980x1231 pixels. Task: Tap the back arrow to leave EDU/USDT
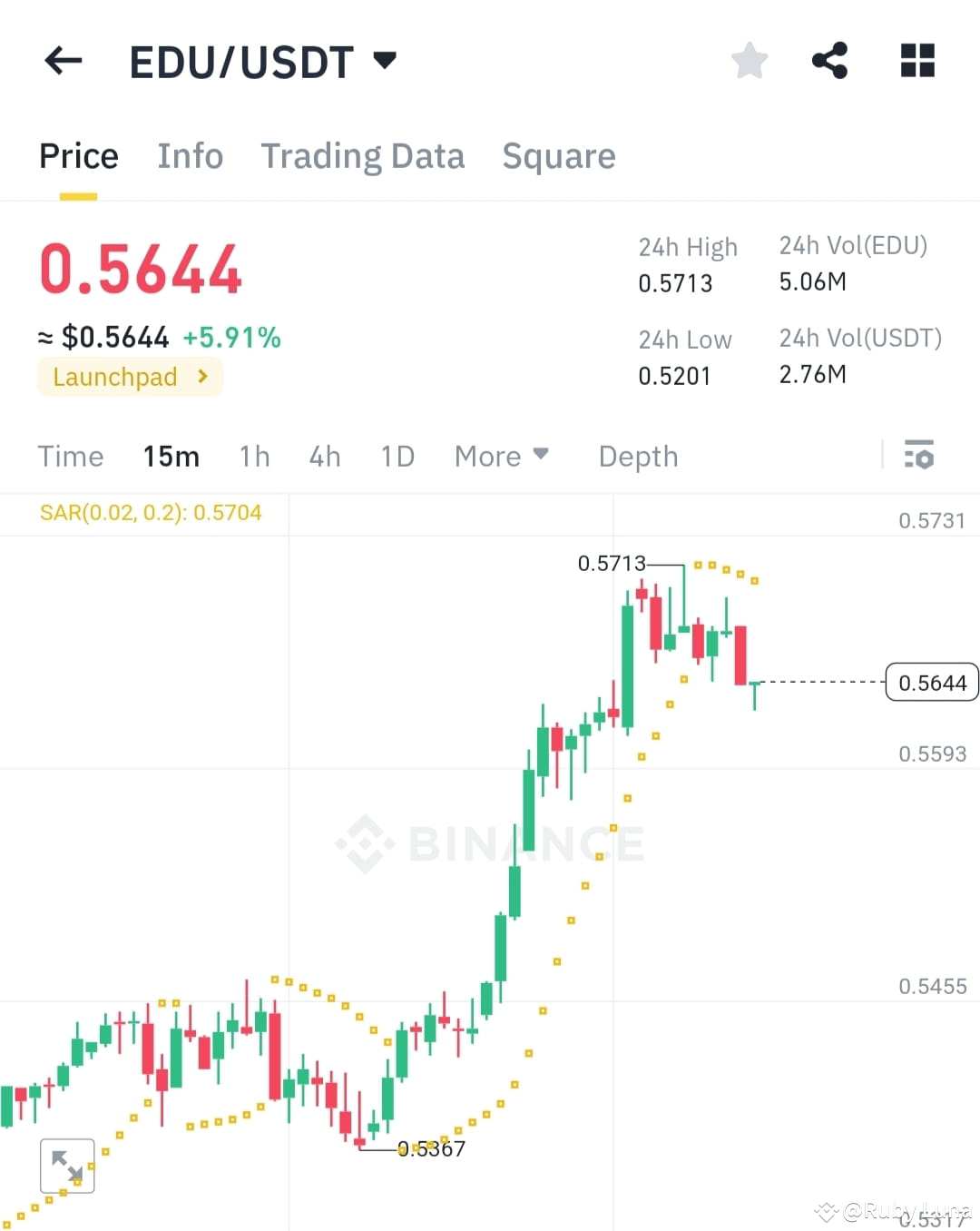coord(62,60)
